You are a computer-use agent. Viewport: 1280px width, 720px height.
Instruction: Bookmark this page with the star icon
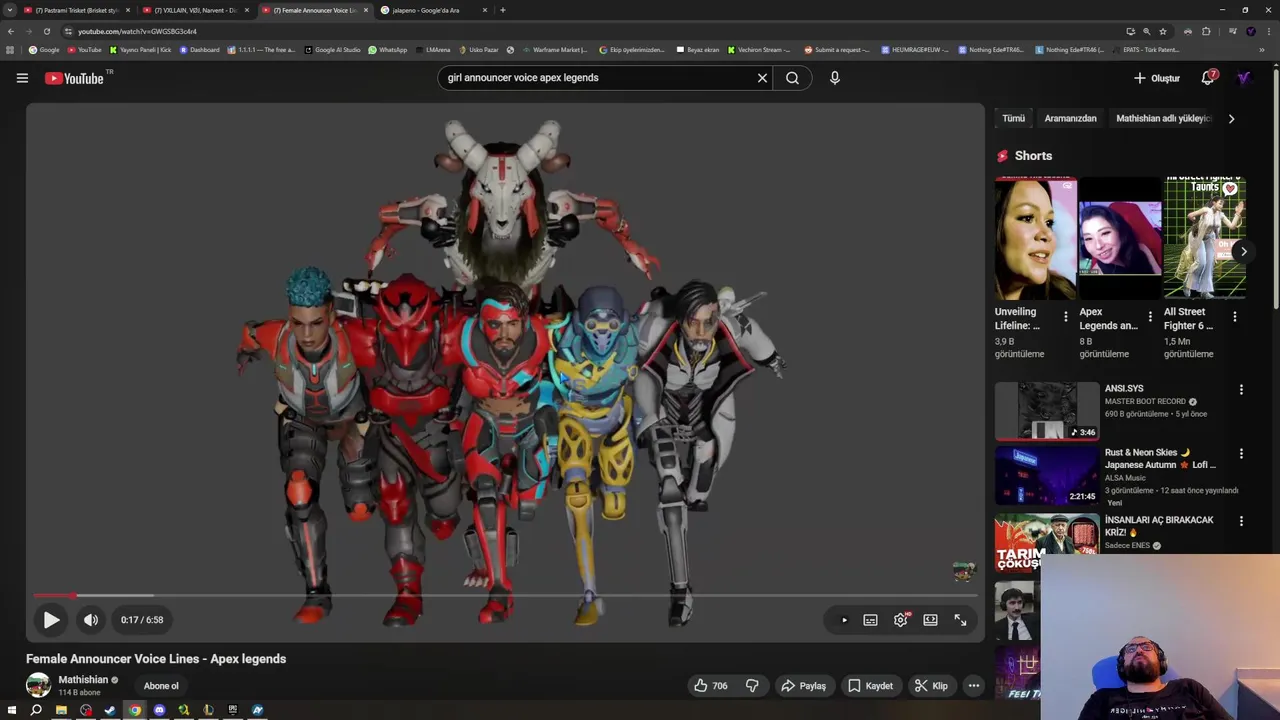[x=1162, y=31]
